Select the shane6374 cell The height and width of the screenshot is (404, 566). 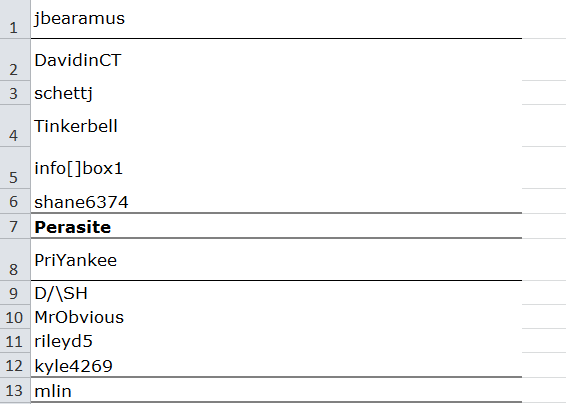pos(276,201)
